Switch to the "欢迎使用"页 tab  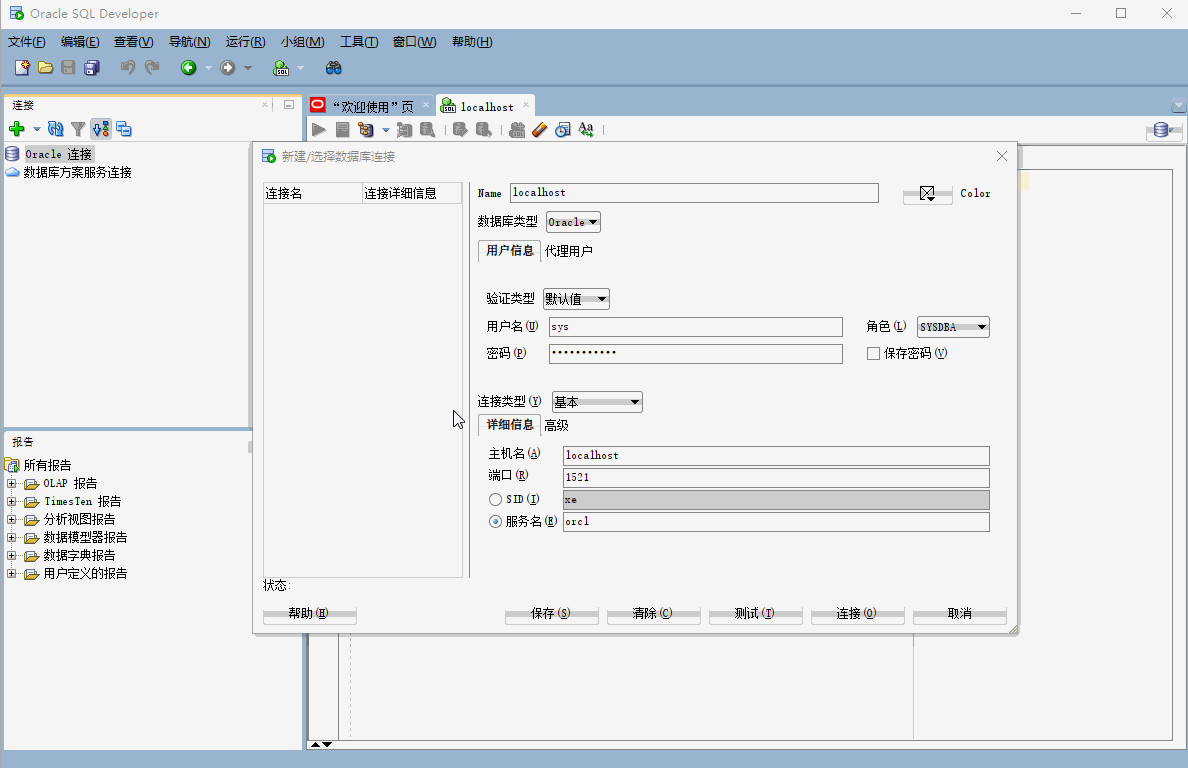(x=373, y=107)
